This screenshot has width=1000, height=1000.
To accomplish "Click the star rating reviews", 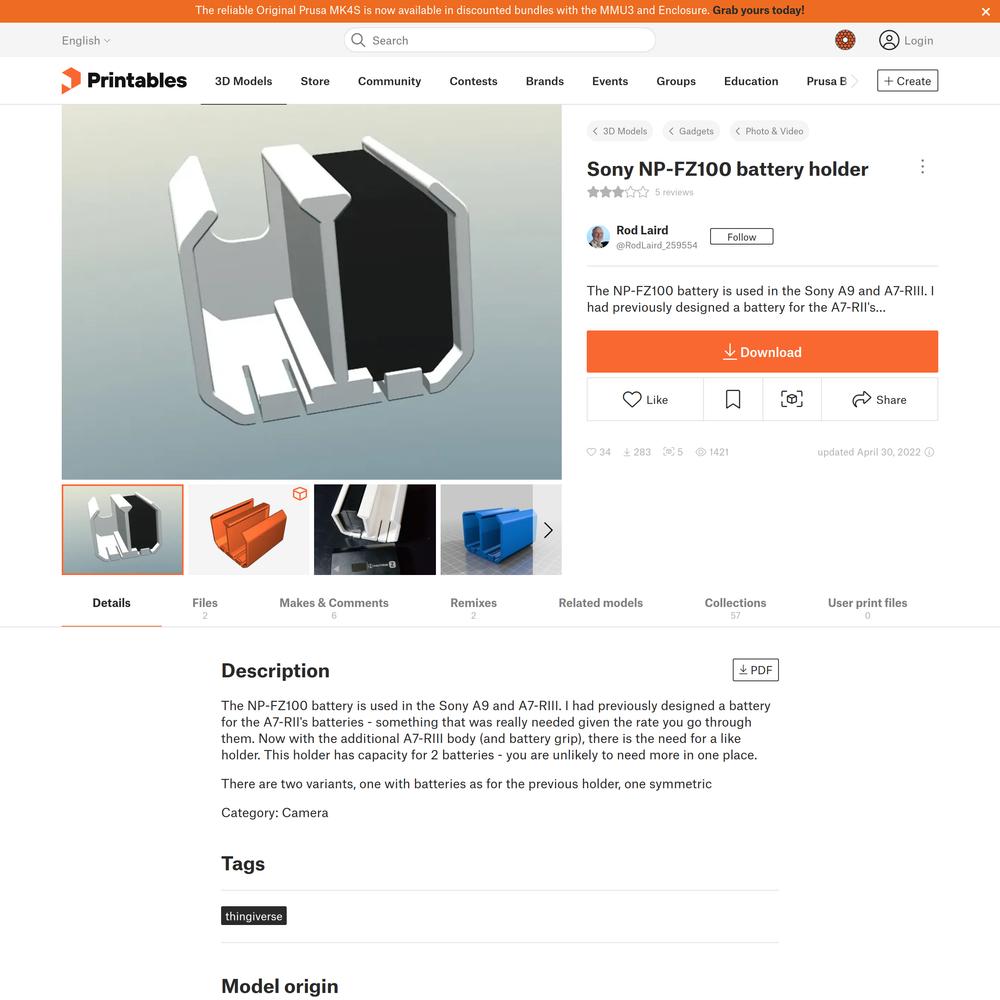I will point(640,192).
